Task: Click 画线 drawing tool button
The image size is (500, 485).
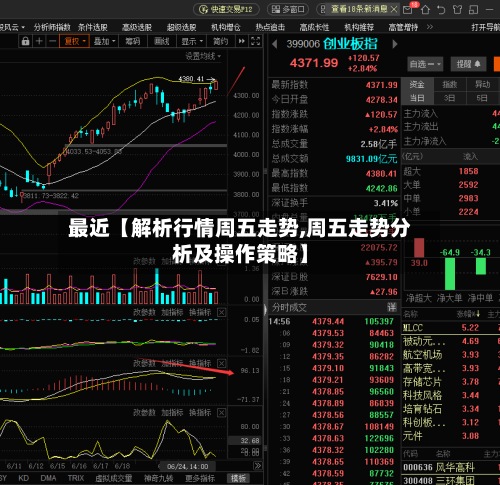Action: point(162,41)
